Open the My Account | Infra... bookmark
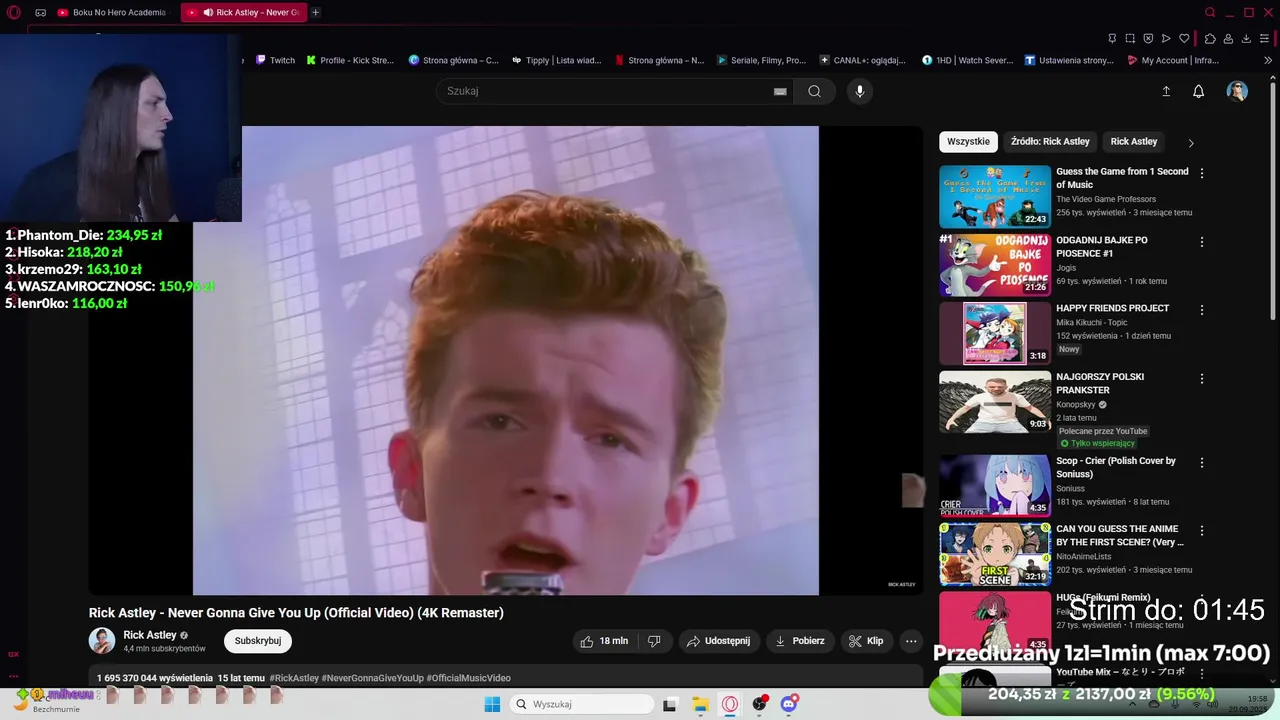The image size is (1280, 720). point(1172,60)
